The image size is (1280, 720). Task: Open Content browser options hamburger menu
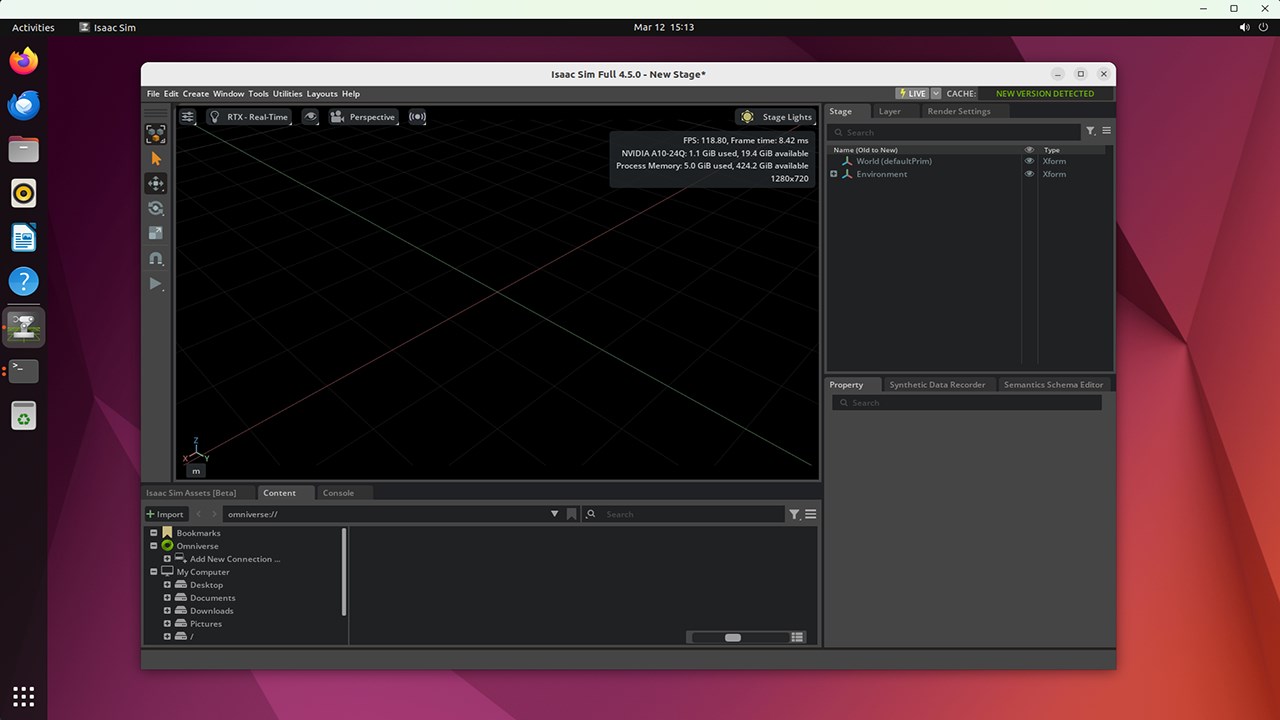(811, 514)
